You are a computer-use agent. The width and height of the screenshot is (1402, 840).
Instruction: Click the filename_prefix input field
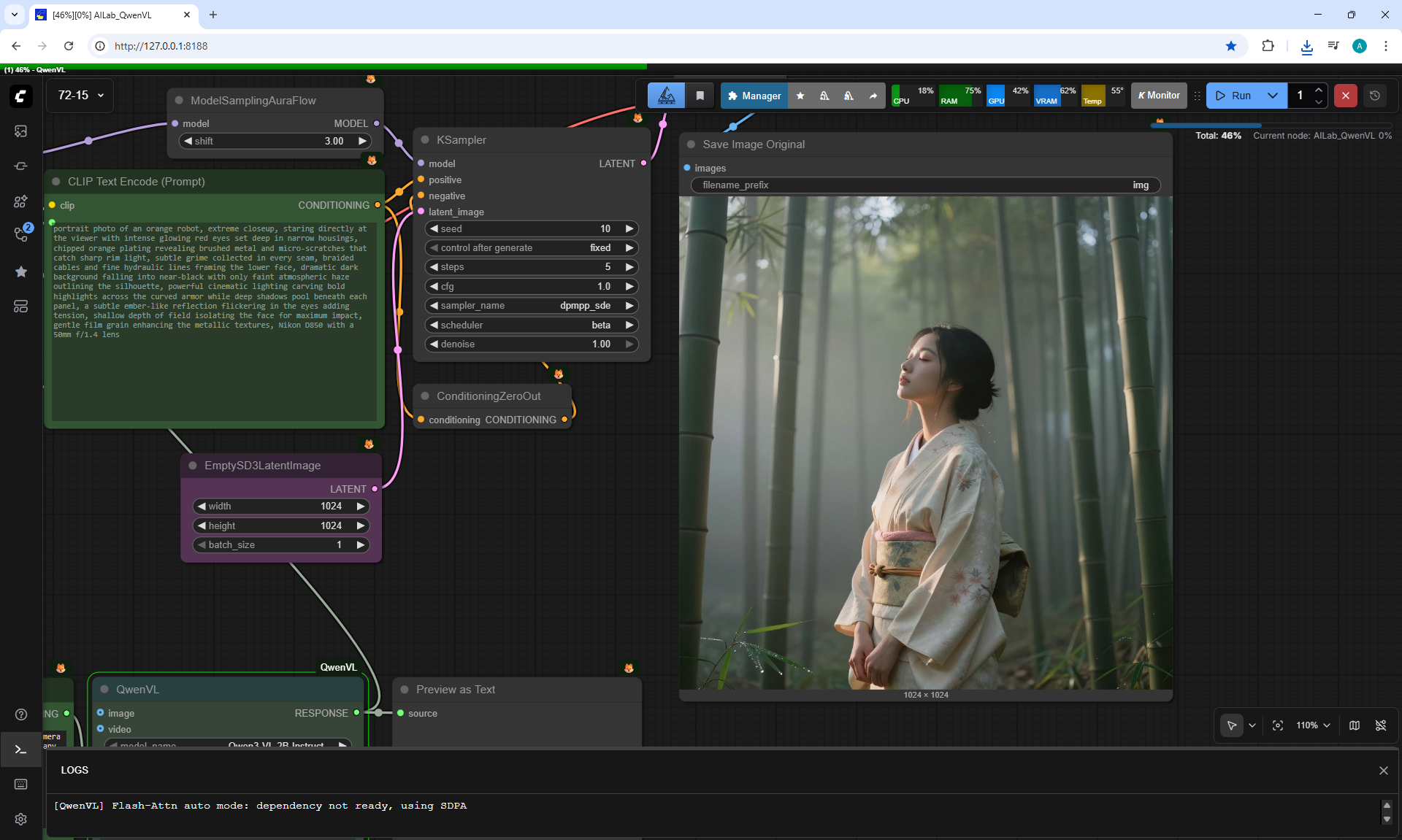[x=925, y=185]
